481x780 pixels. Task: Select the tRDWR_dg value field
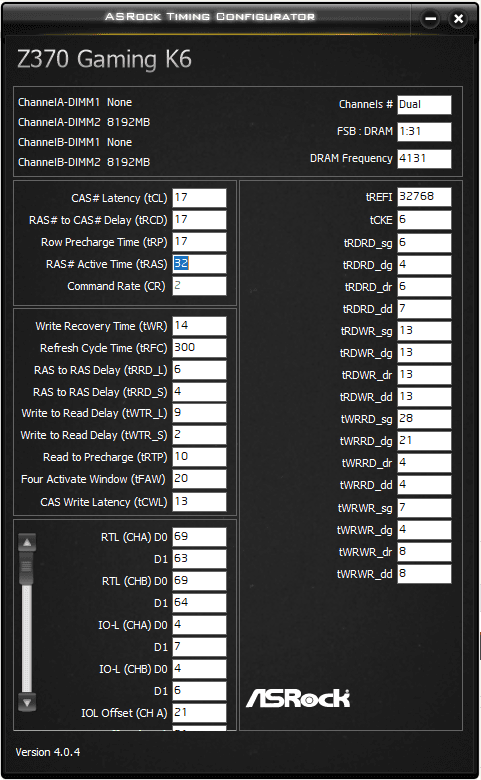(x=424, y=352)
